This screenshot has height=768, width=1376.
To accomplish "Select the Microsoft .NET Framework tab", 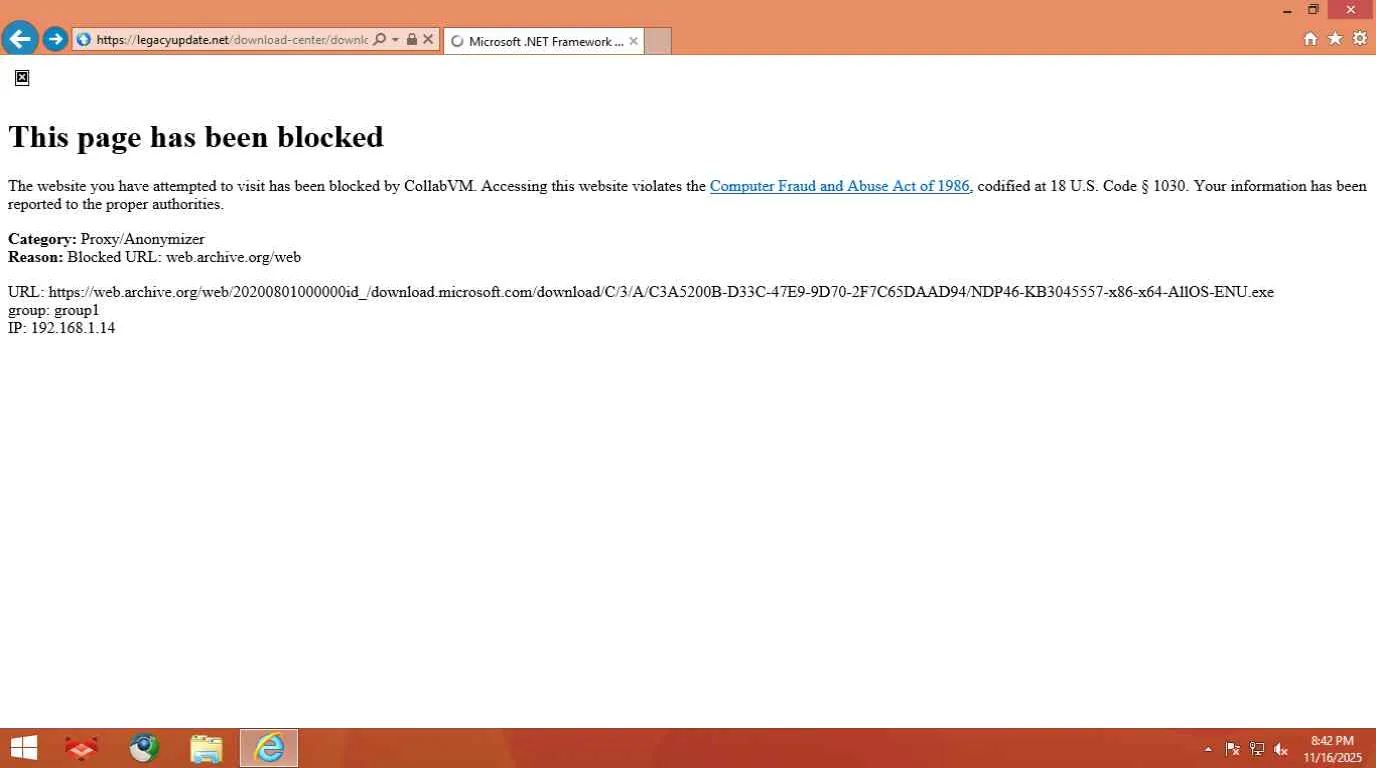I will [544, 41].
